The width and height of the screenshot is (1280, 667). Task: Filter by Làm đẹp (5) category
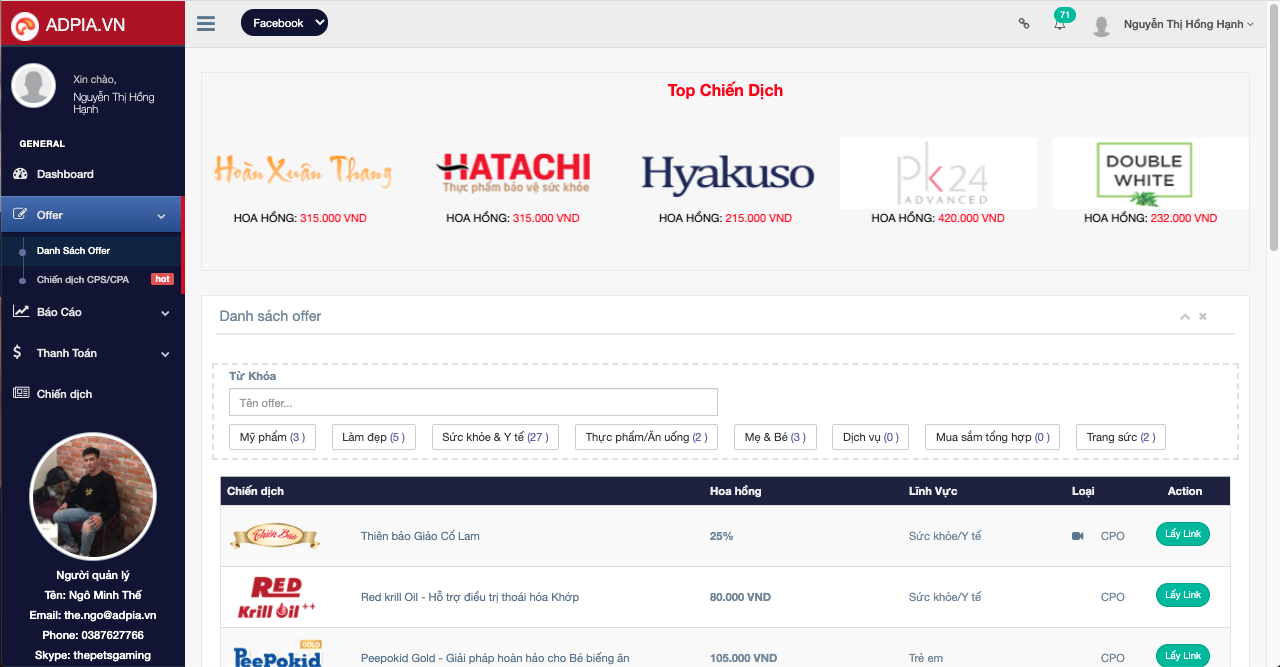coord(373,437)
